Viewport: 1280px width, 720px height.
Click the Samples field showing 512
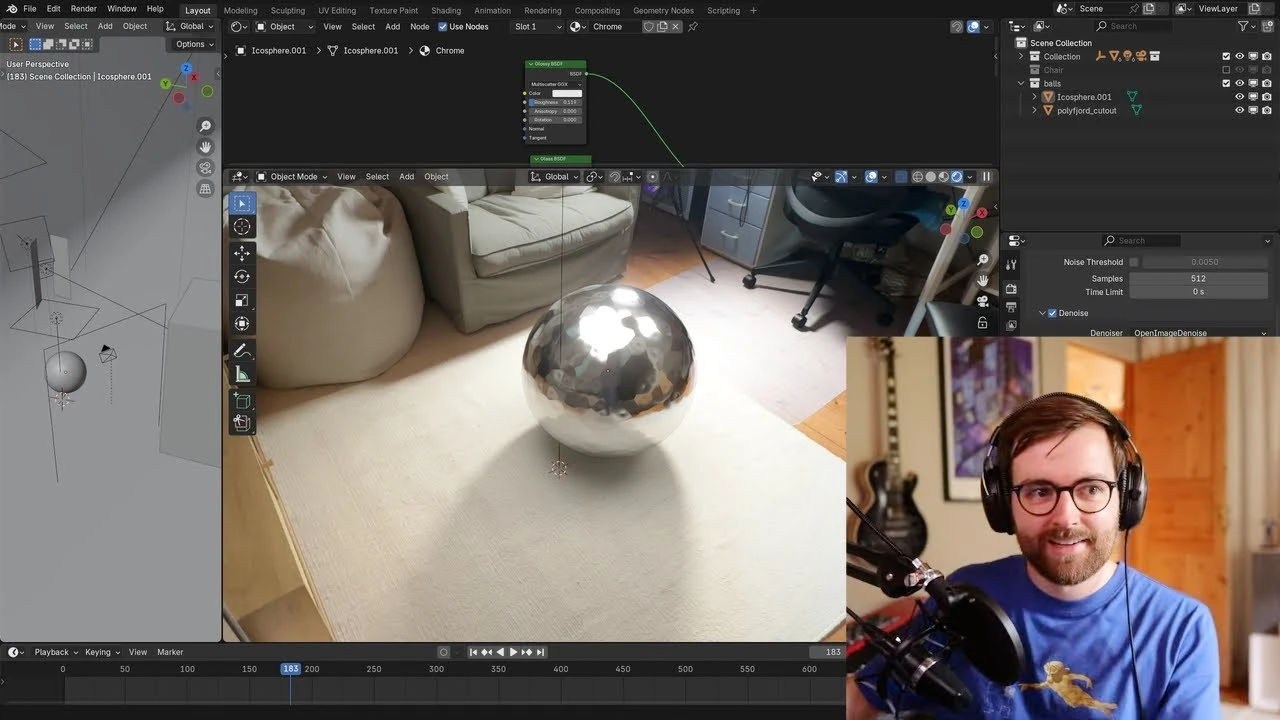point(1198,278)
